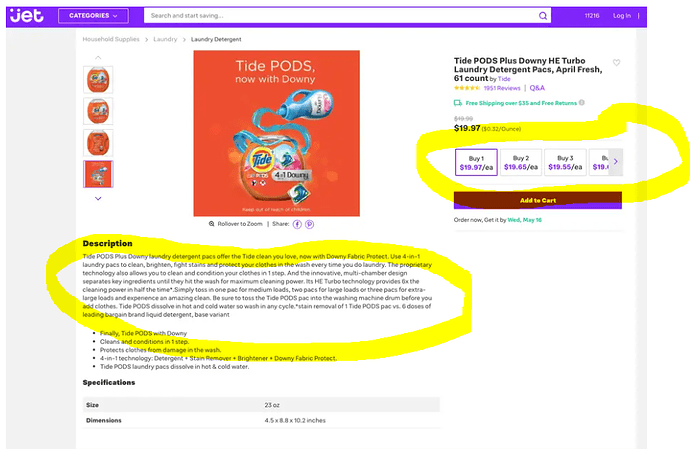
Task: Select the Buy 2 $19.65/ea option
Action: pyautogui.click(x=521, y=162)
